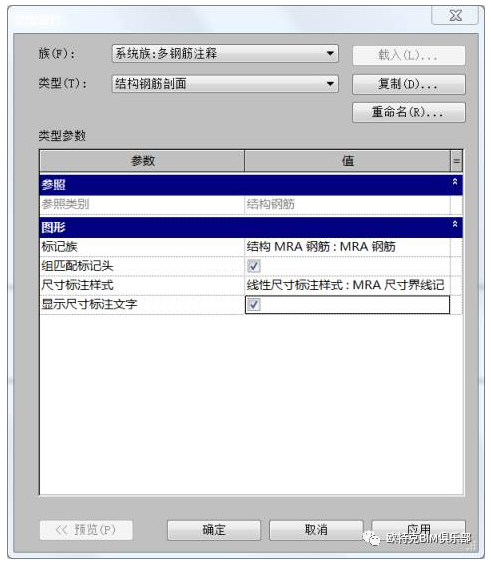Click the 参数 column header
Screen dimensions: 491x561
(142, 161)
